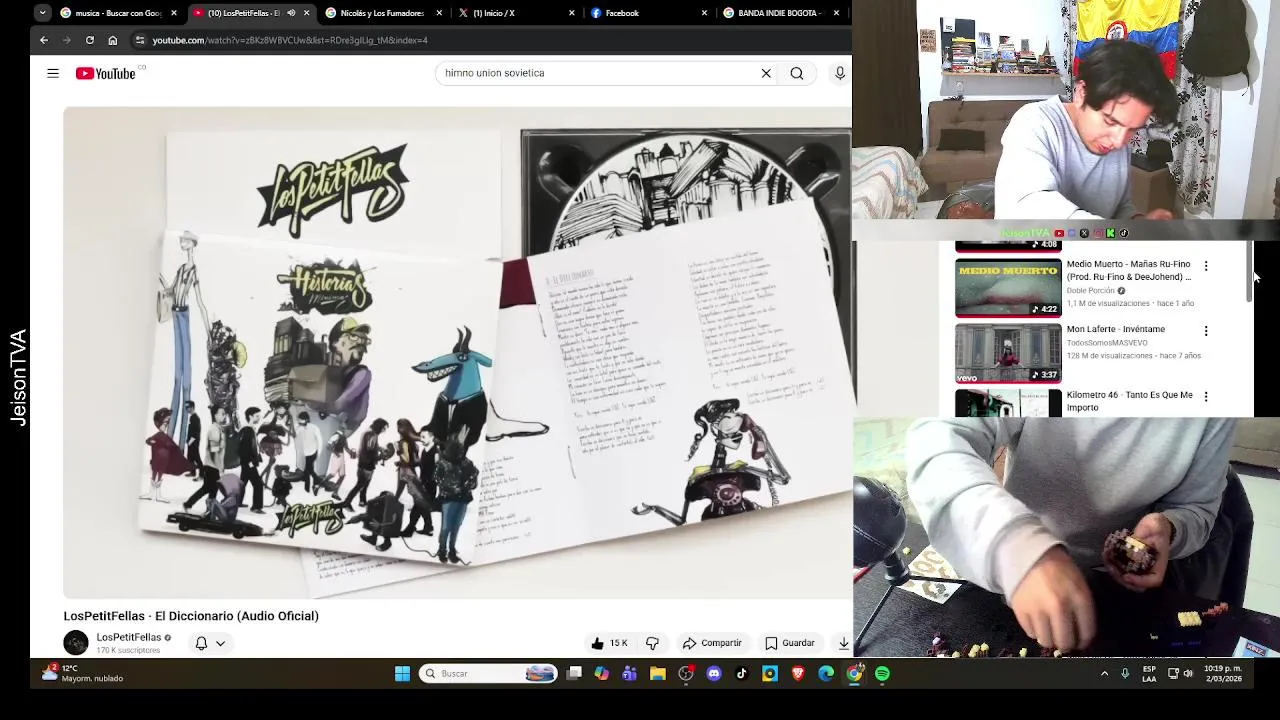This screenshot has width=1280, height=720.
Task: Click the video title El Diccionario
Action: point(191,616)
